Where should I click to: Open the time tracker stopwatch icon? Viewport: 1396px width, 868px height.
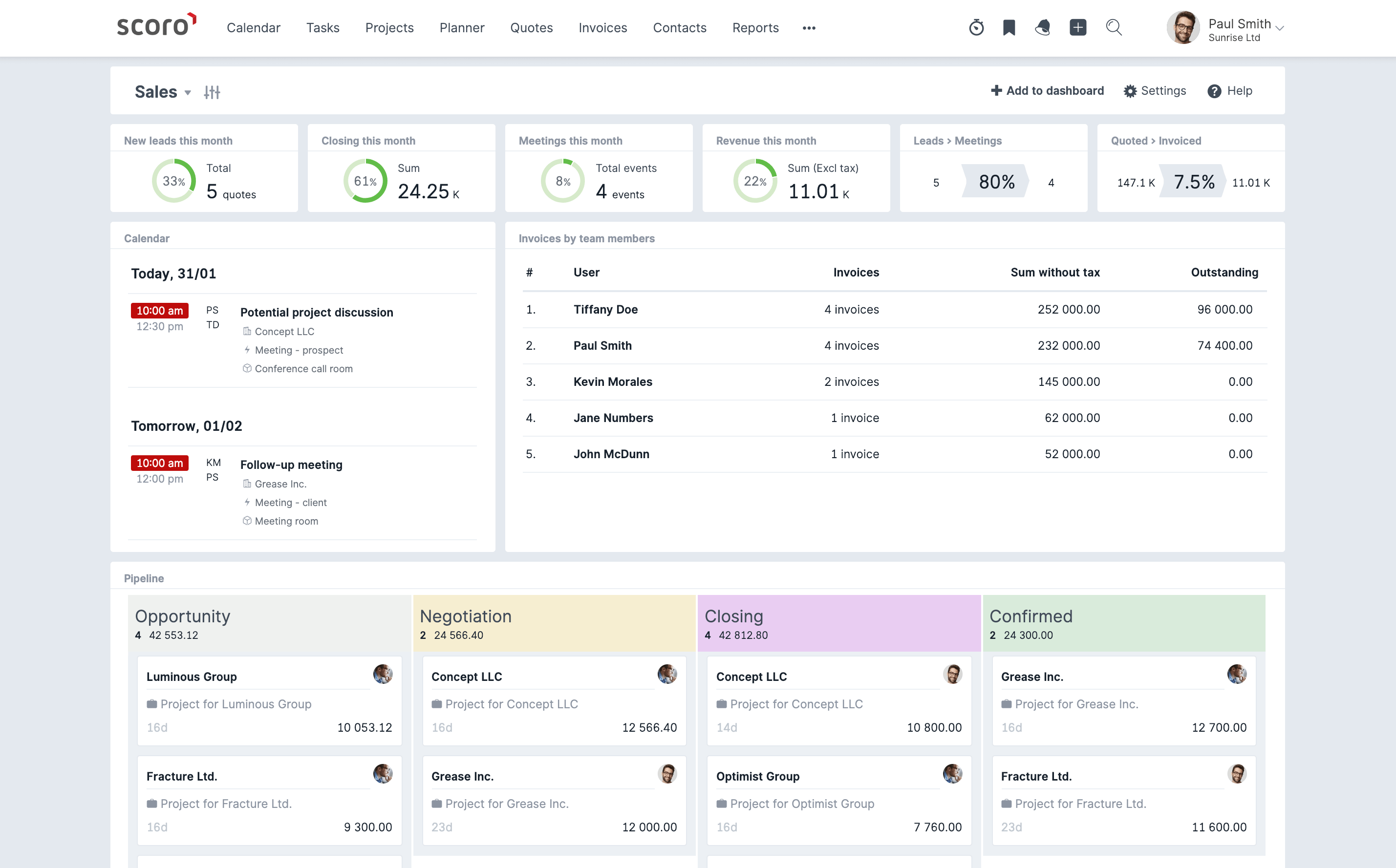tap(976, 27)
